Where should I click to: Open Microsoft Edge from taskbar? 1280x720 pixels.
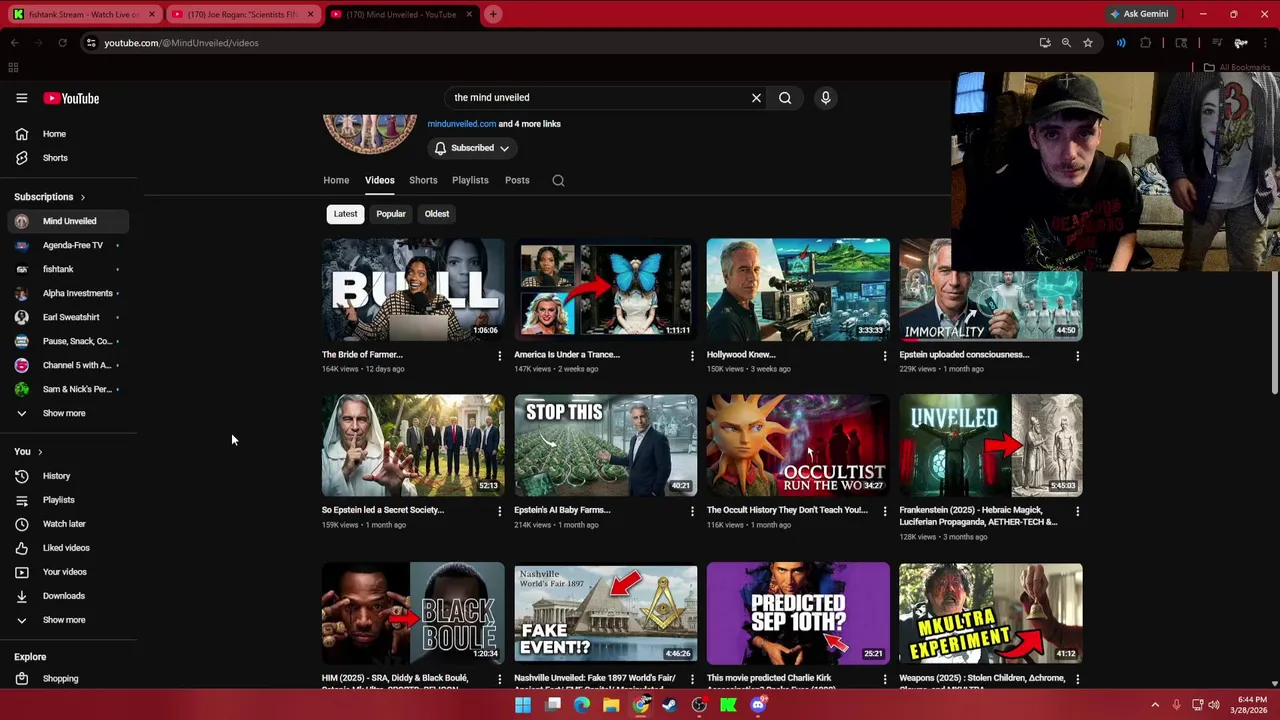[x=582, y=705]
